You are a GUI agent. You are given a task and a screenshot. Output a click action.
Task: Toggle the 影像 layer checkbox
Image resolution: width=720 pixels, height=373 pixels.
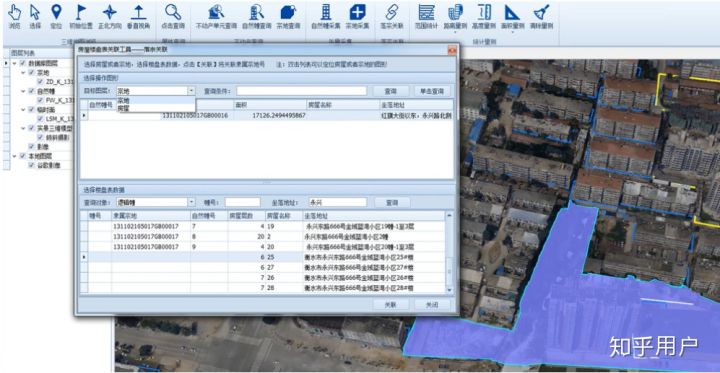pos(31,147)
